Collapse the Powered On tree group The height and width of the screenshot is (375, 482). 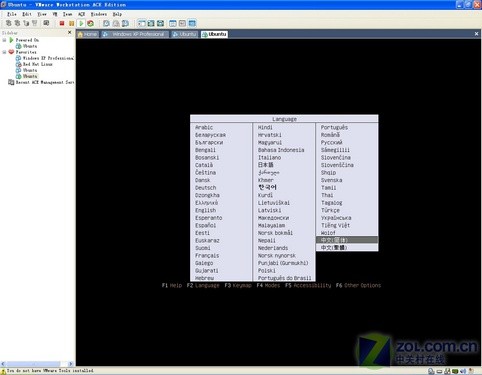4,40
